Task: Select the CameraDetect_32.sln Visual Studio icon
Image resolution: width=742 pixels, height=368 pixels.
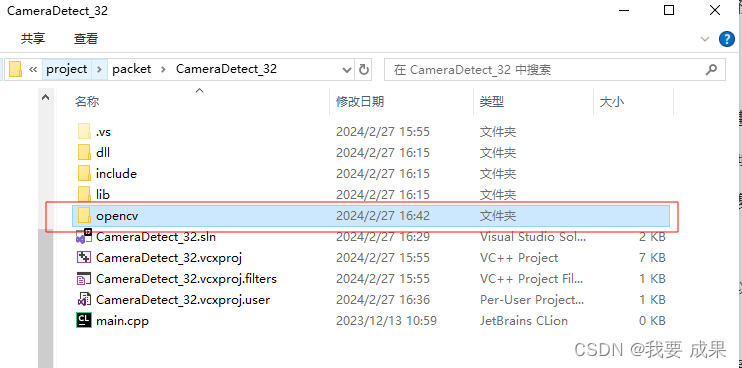Action: (x=84, y=236)
